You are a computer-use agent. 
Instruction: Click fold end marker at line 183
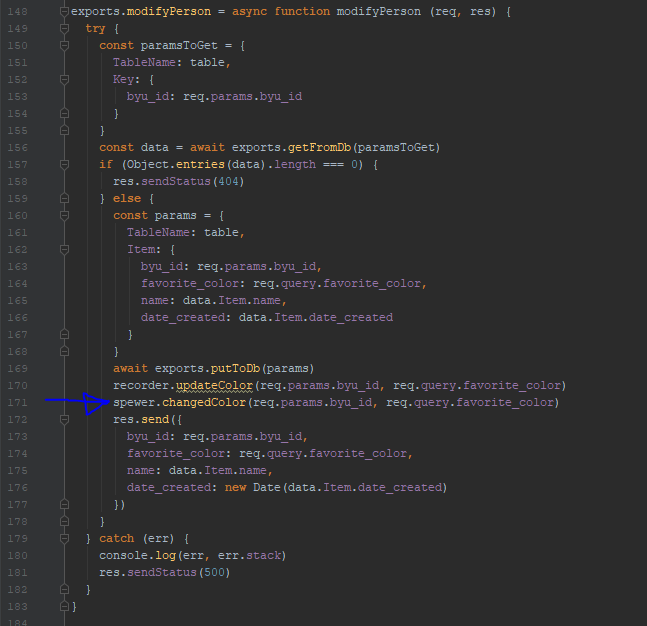click(64, 606)
